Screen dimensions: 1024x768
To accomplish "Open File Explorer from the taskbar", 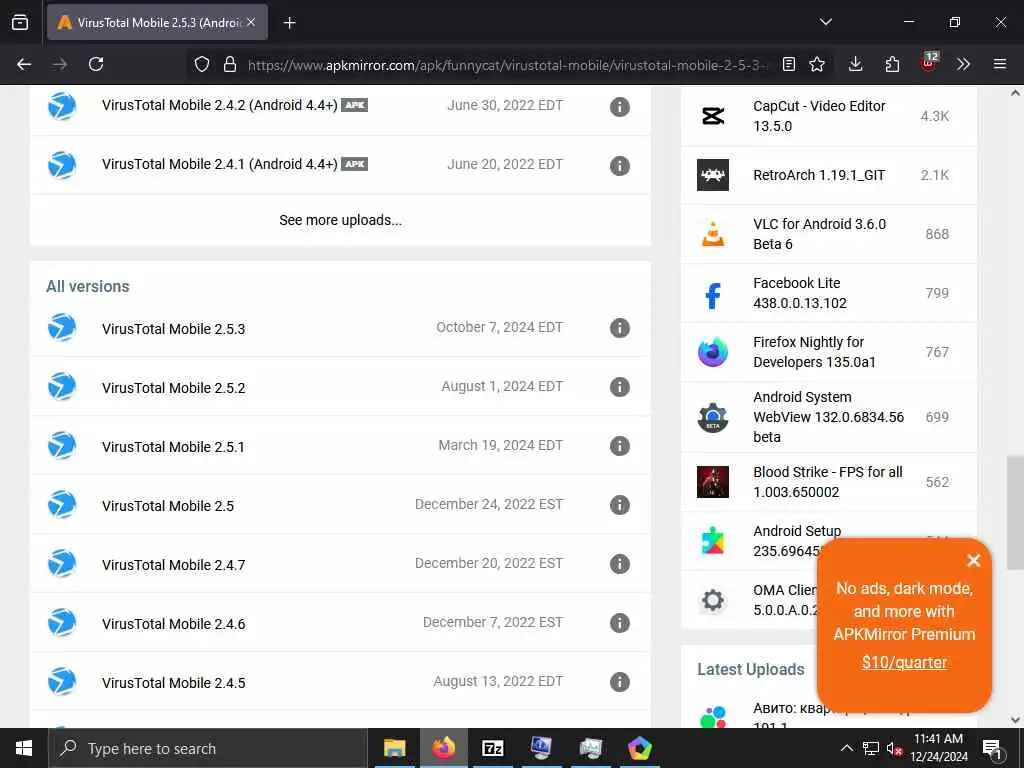I will point(394,748).
